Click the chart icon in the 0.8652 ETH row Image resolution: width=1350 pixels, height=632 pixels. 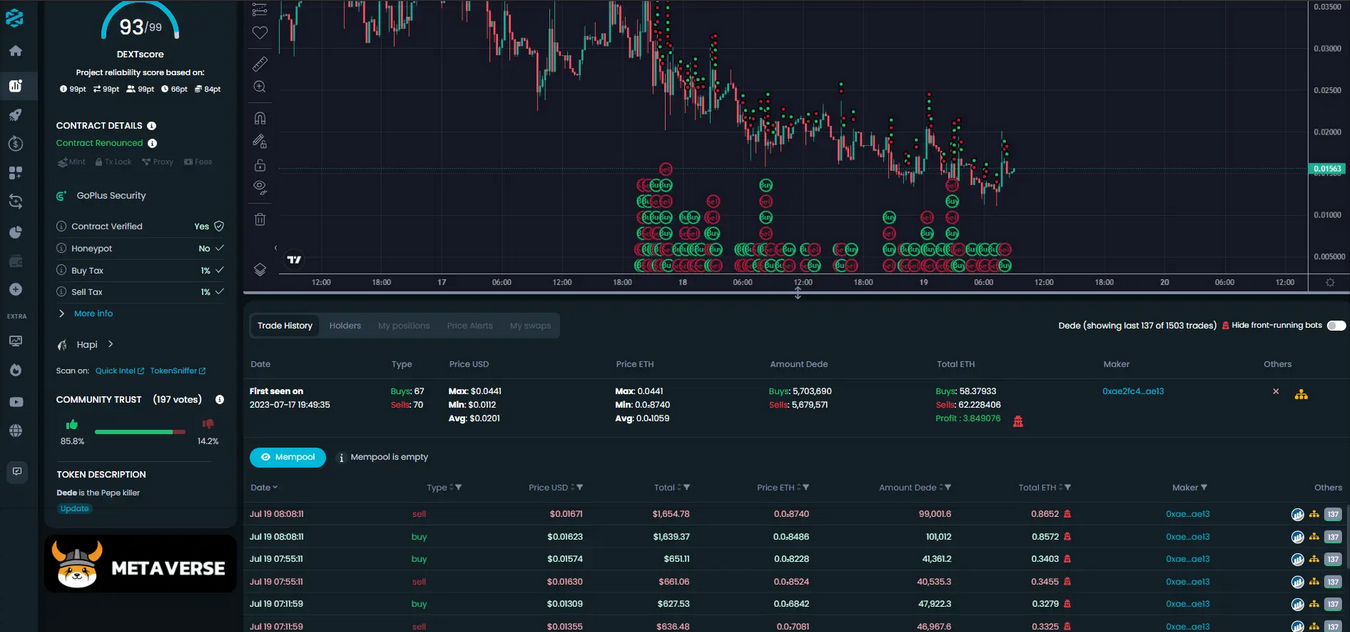pos(1297,514)
